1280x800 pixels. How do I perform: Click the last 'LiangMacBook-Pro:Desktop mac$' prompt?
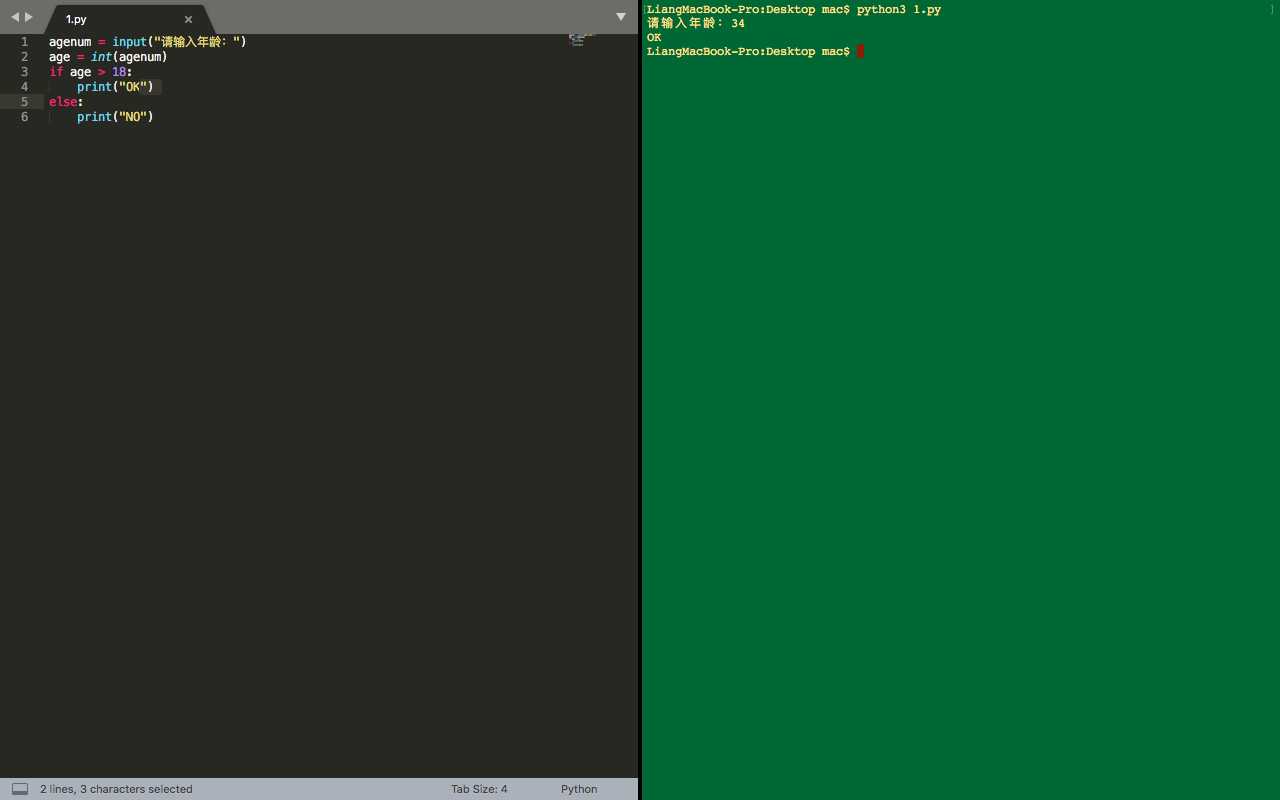(748, 51)
